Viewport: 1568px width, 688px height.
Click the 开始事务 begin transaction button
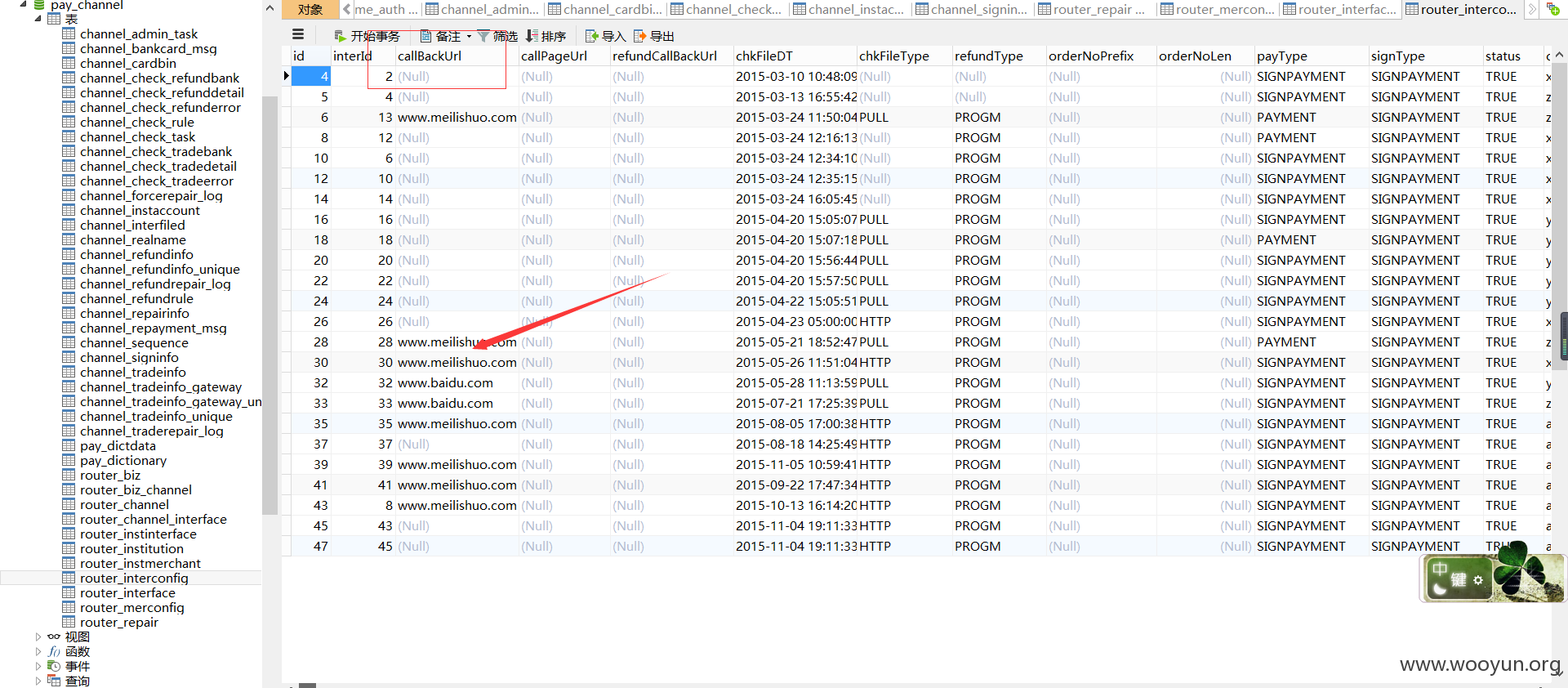tap(367, 36)
